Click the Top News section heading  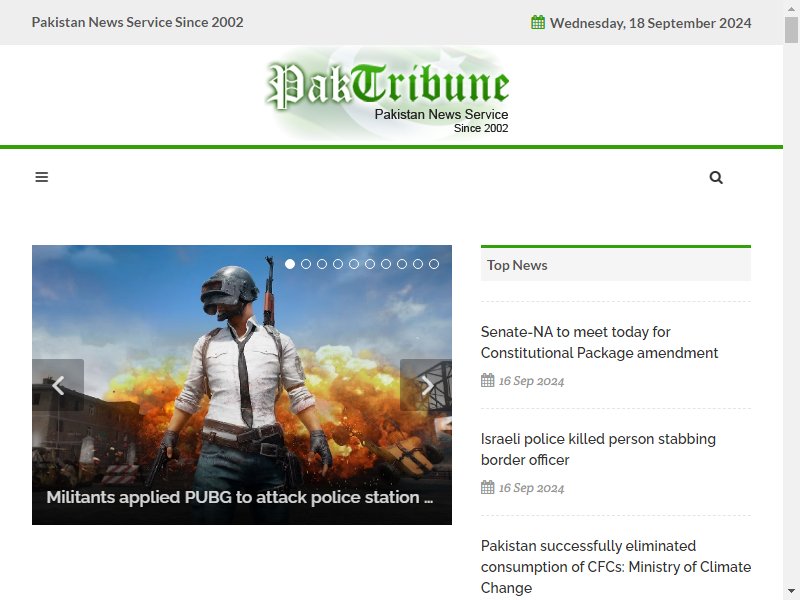(517, 265)
